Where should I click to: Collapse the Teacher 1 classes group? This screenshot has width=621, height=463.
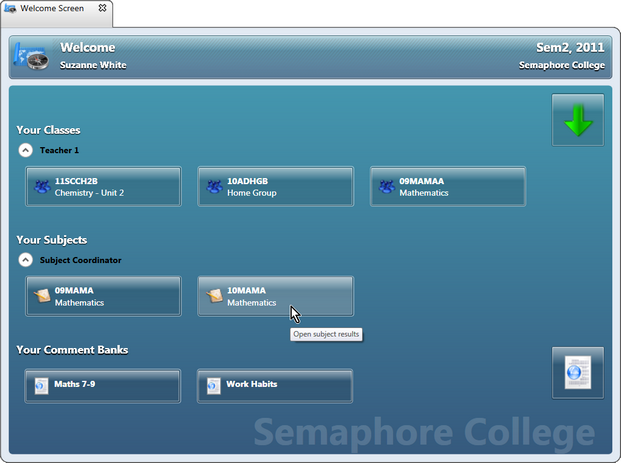tap(26, 151)
